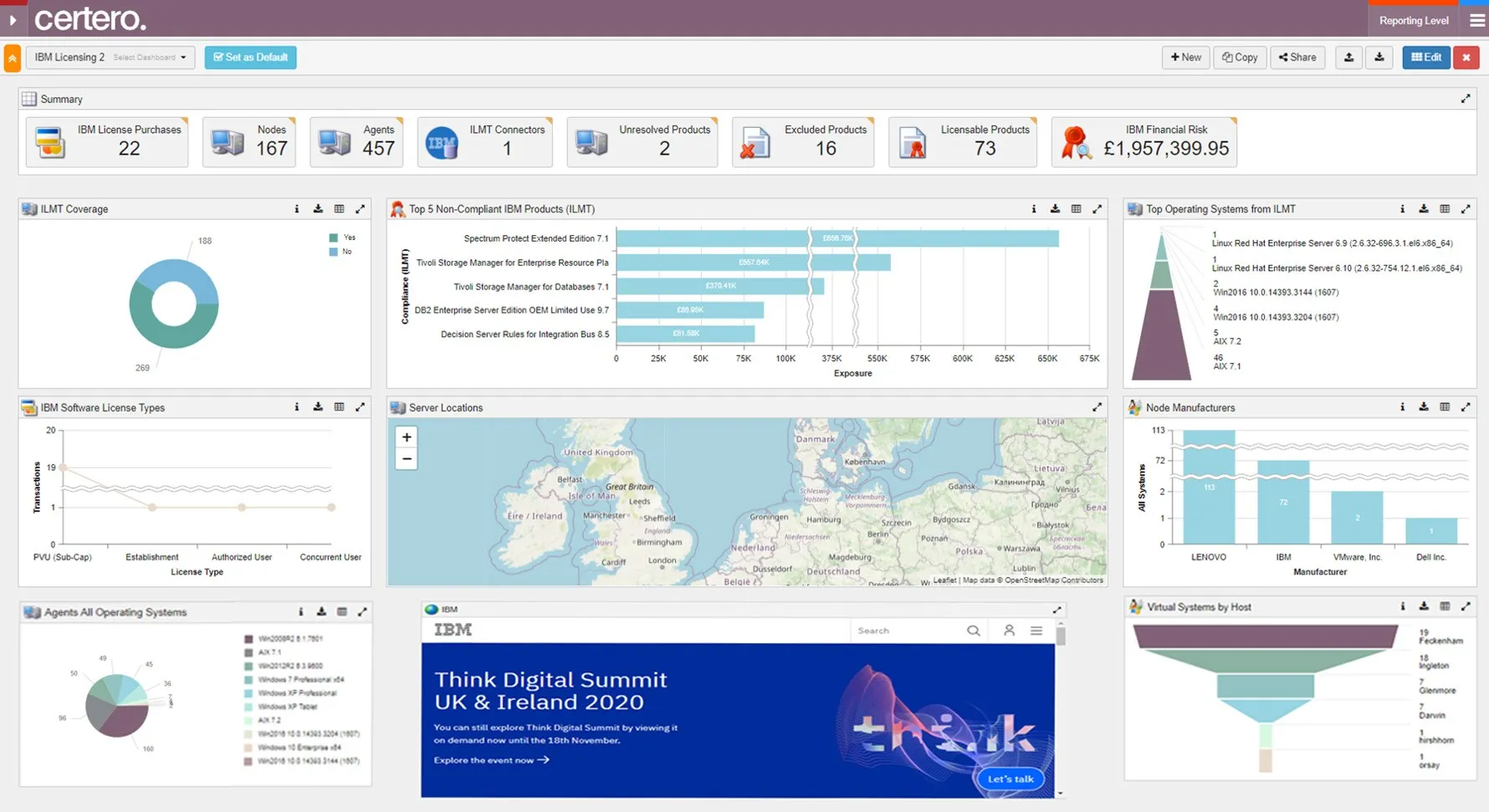Create a new dashboard with New
Image resolution: width=1489 pixels, height=812 pixels.
point(1185,58)
